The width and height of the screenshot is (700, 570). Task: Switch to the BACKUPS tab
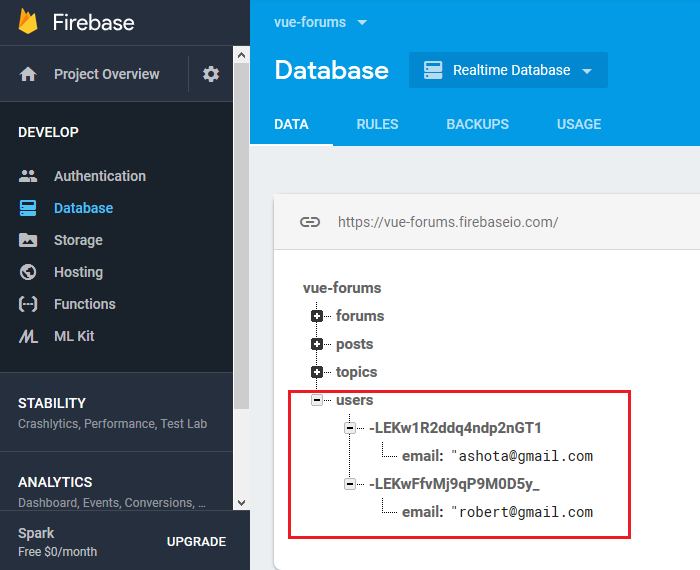477,124
